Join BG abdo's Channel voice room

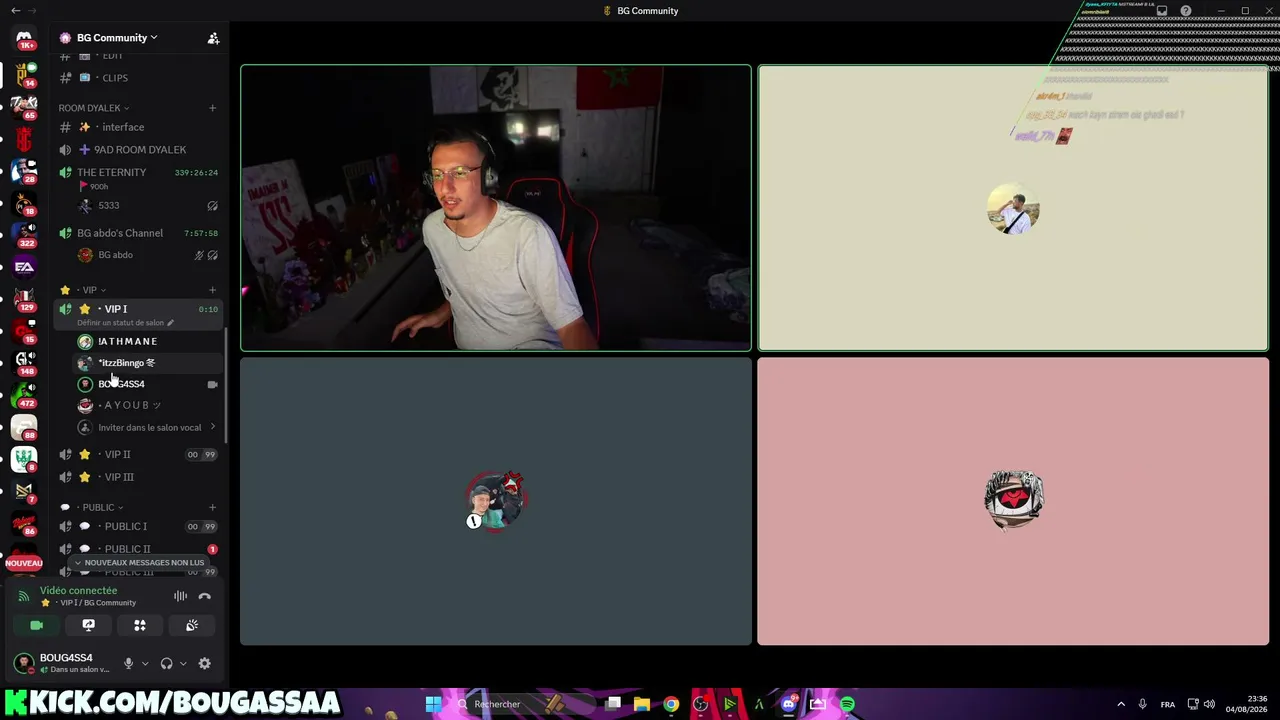(138, 233)
